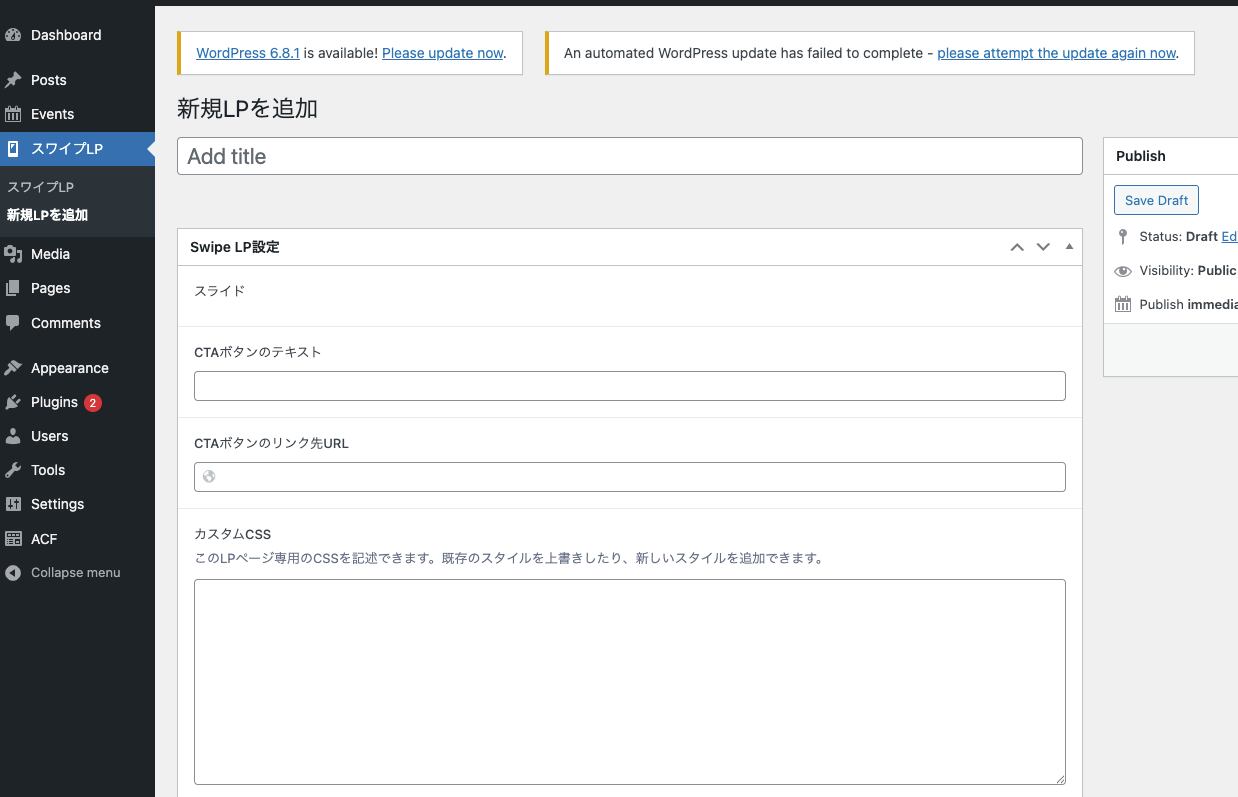The height and width of the screenshot is (797, 1238).
Task: Click the Tools wrench icon
Action: (x=13, y=470)
